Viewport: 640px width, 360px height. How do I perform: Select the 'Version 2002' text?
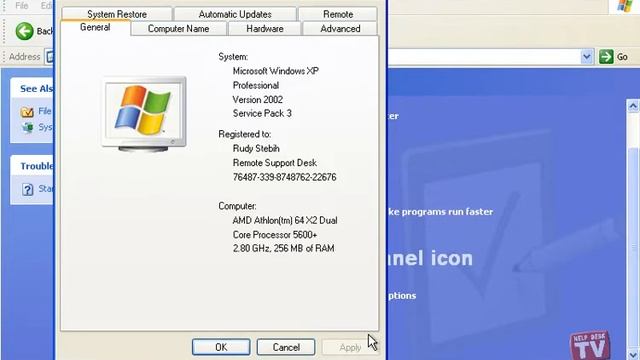pyautogui.click(x=258, y=100)
